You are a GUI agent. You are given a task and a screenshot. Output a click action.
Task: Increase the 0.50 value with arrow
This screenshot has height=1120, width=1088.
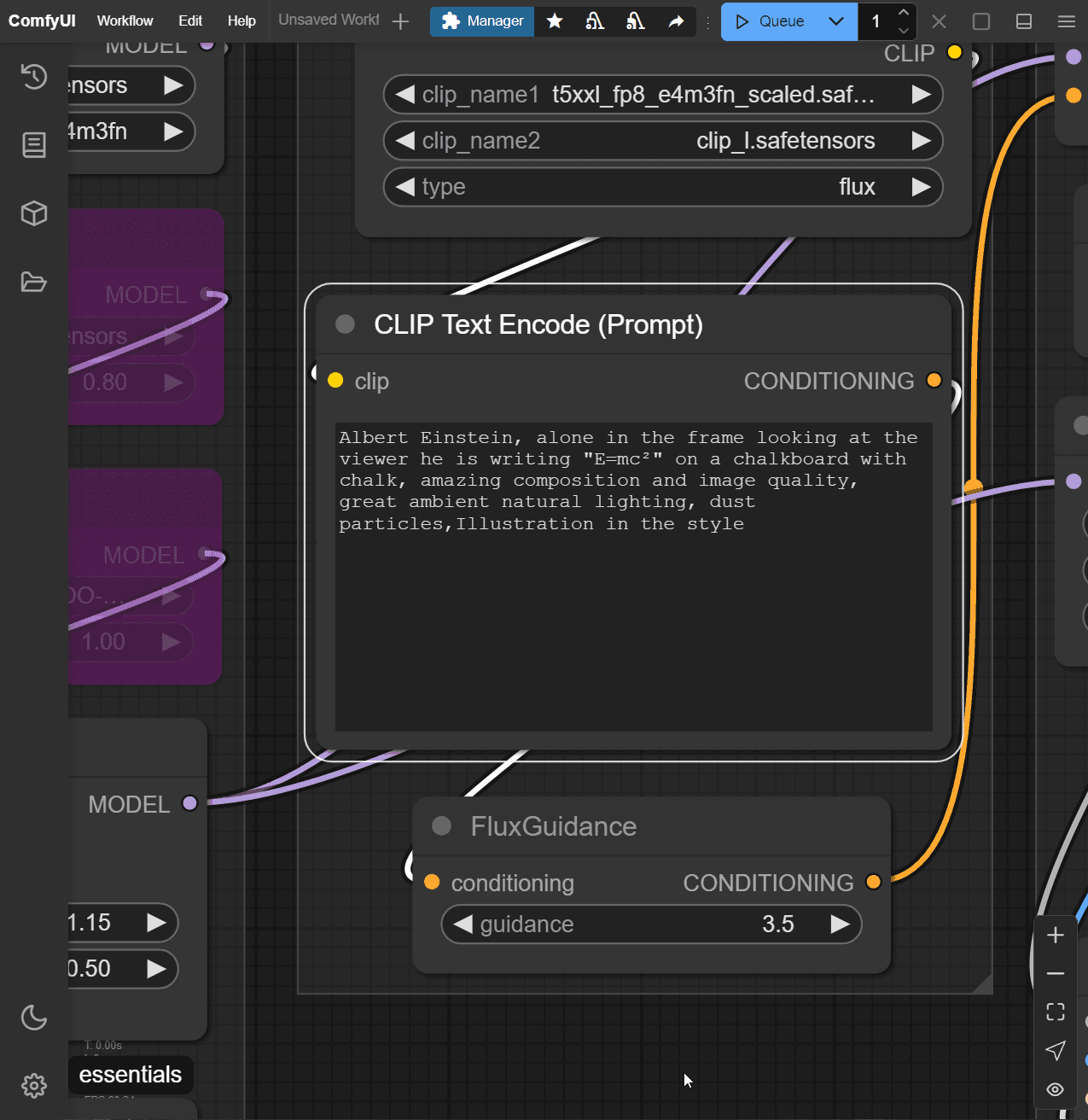point(156,968)
